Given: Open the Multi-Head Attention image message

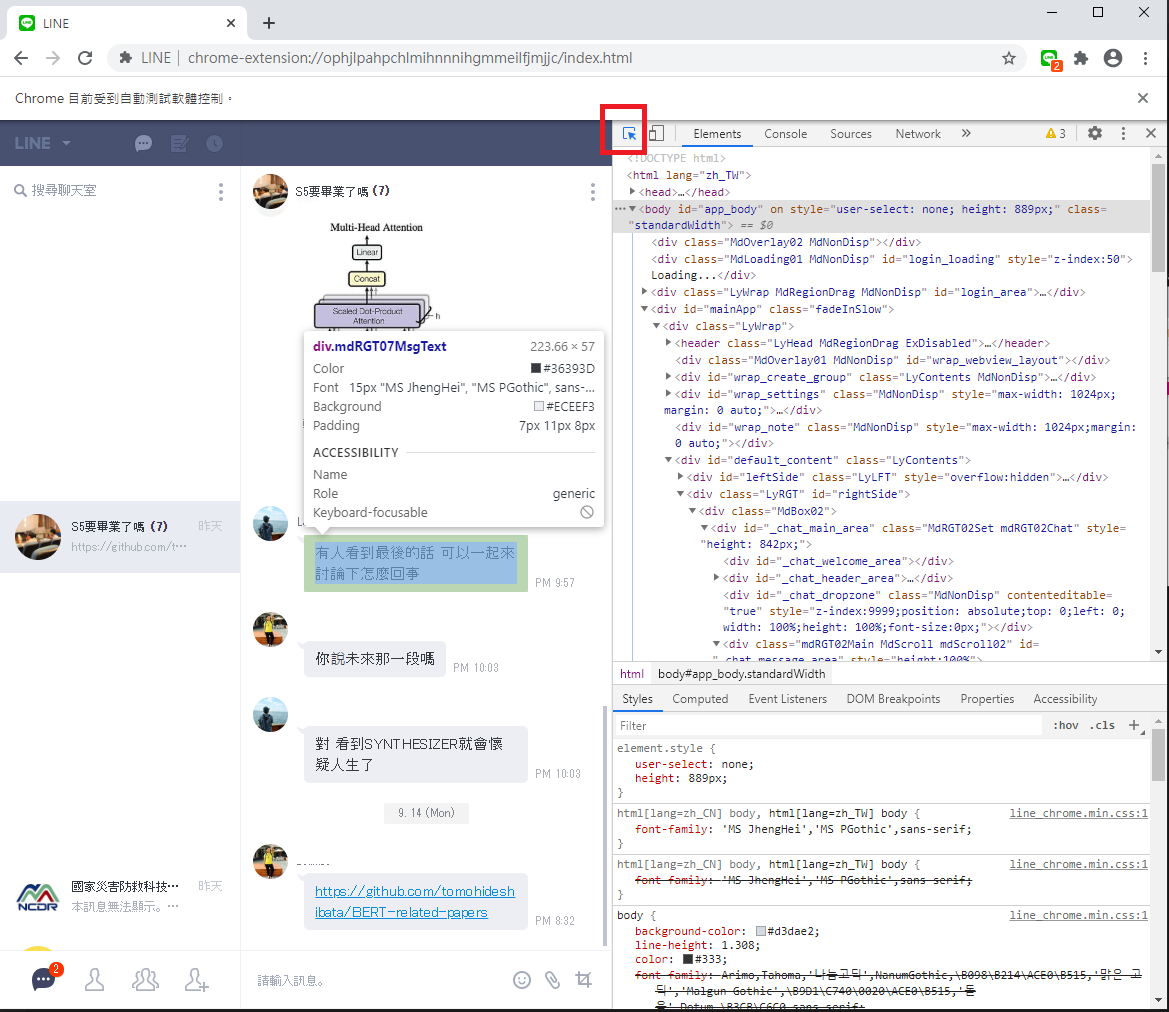Looking at the screenshot, I should 376,274.
